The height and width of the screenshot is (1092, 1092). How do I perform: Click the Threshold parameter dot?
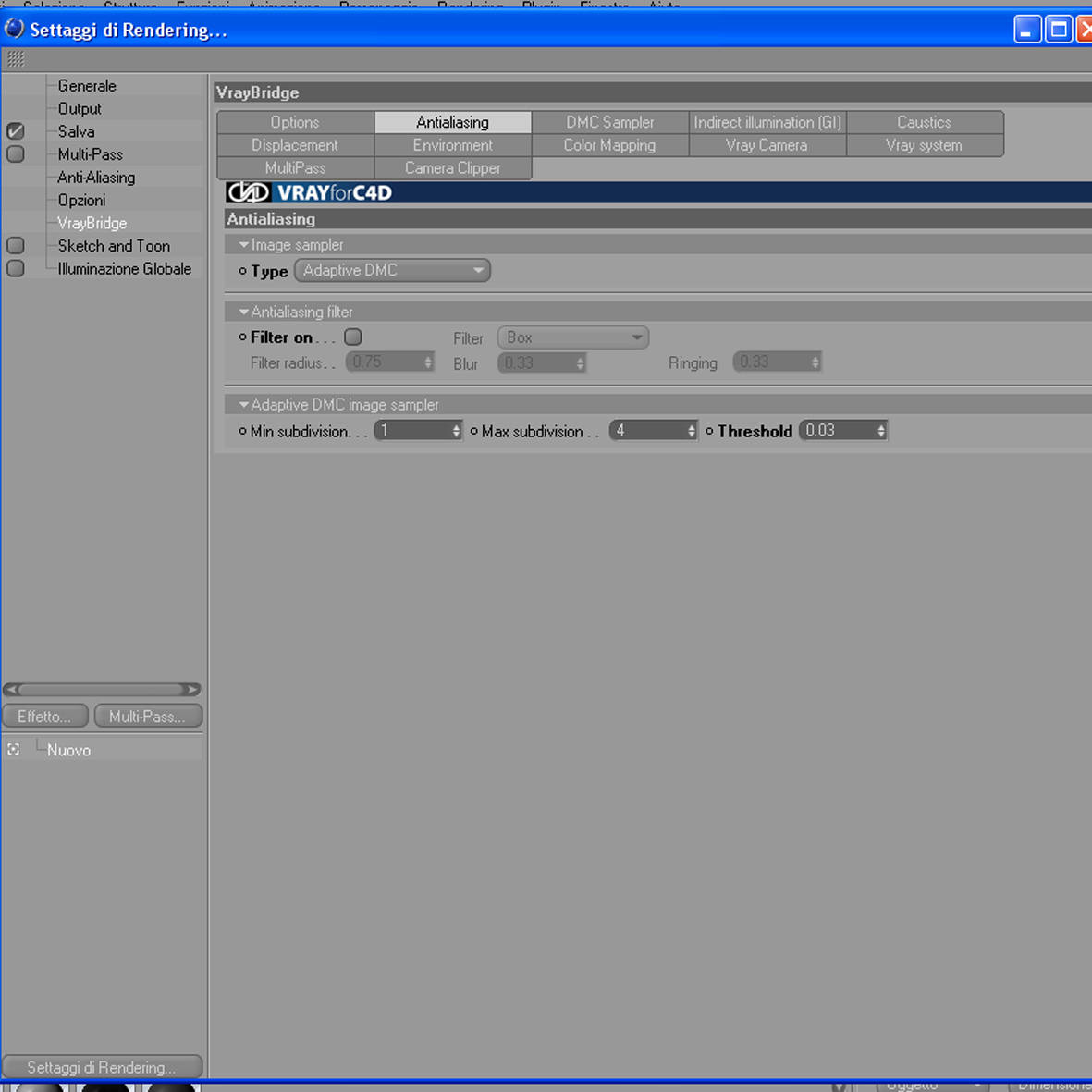tap(709, 431)
